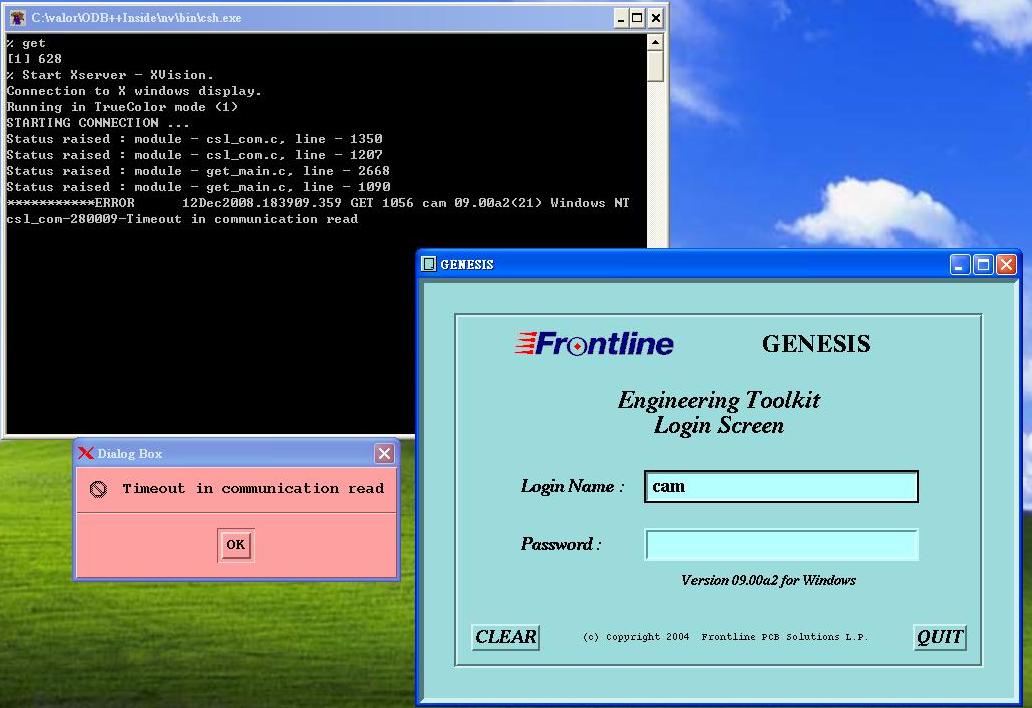Click the 'STARTING CONNECTION ...' console line
The height and width of the screenshot is (708, 1032).
tap(97, 123)
